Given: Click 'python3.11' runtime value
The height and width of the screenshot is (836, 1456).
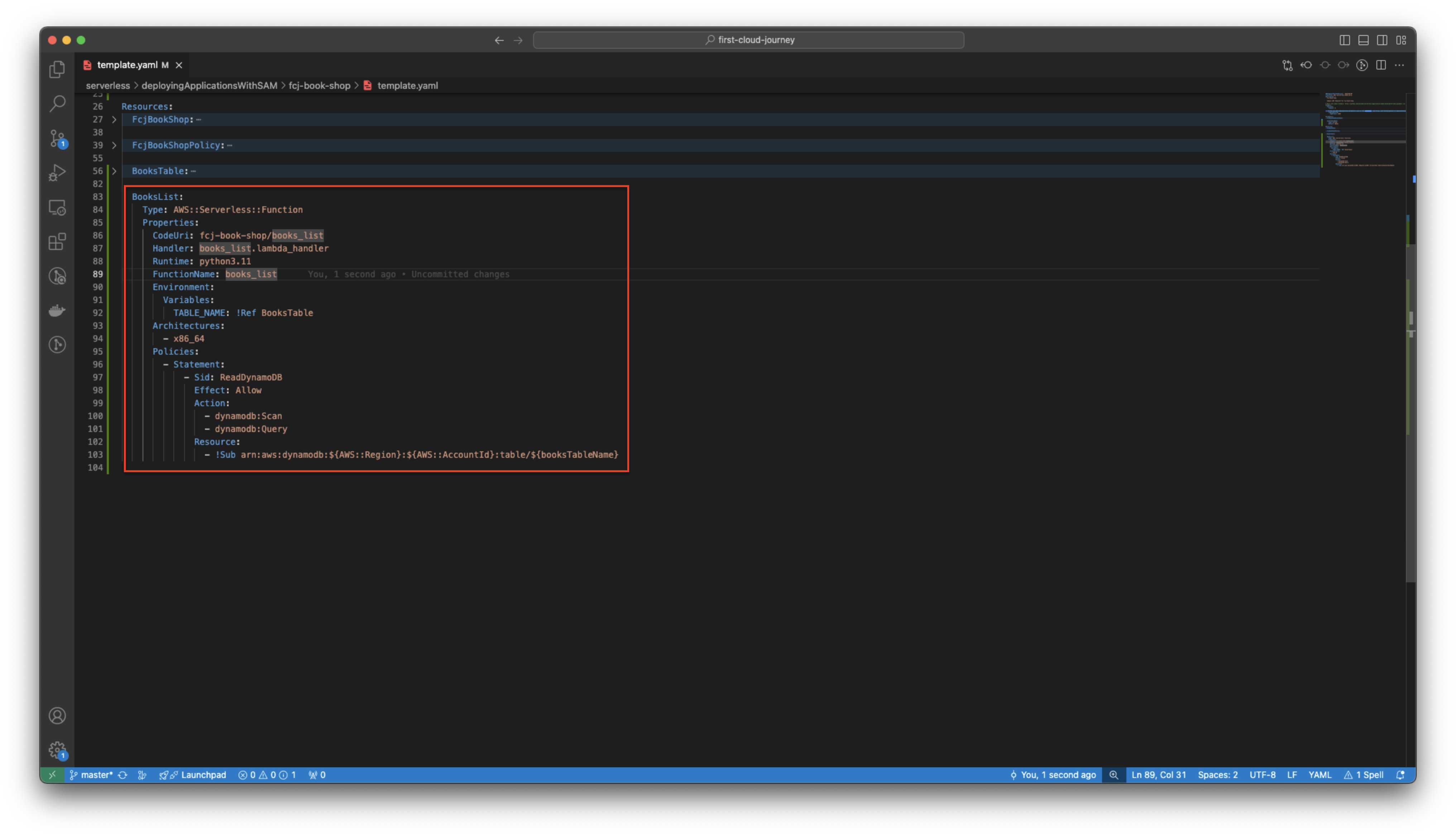Looking at the screenshot, I should click(225, 261).
